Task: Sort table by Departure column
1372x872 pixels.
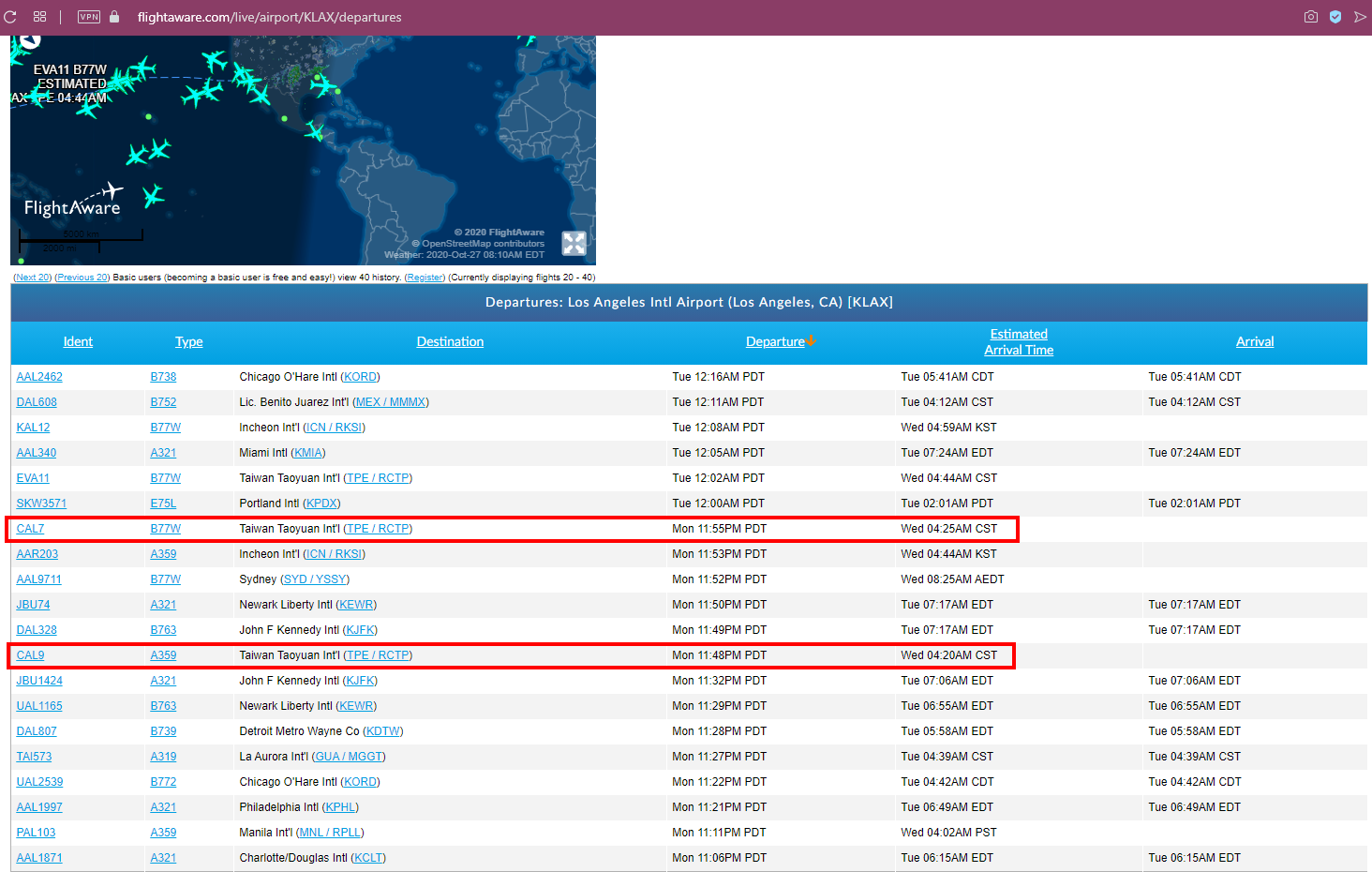Action: [775, 341]
